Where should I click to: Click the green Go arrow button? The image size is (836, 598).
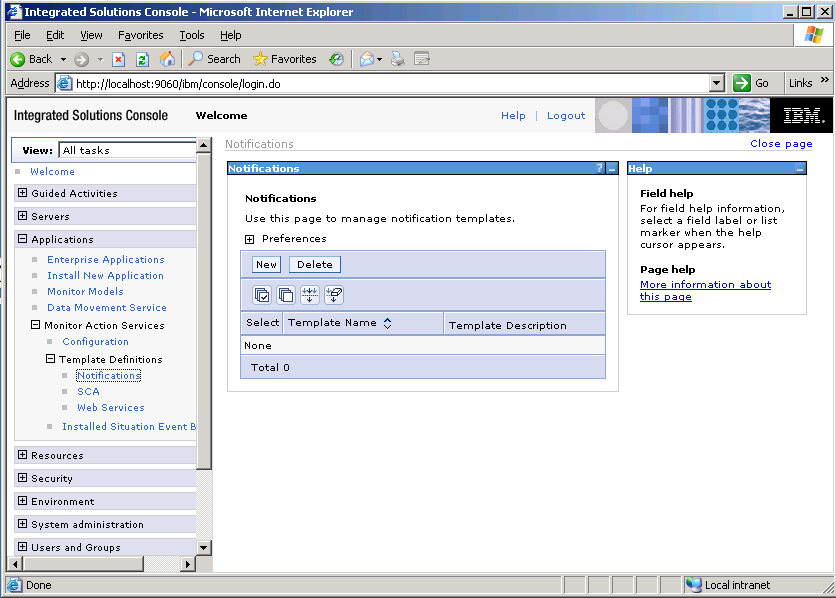[x=742, y=83]
